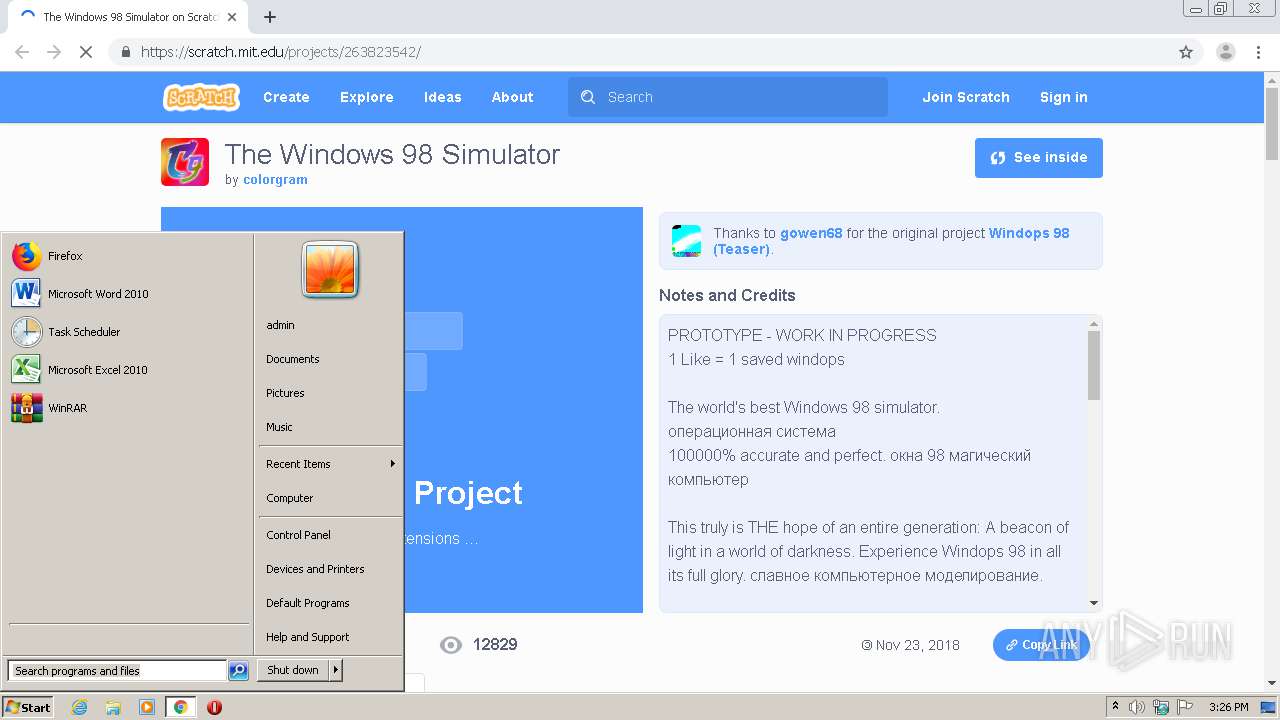
Task: Open gowen68's profile link
Action: click(x=811, y=233)
